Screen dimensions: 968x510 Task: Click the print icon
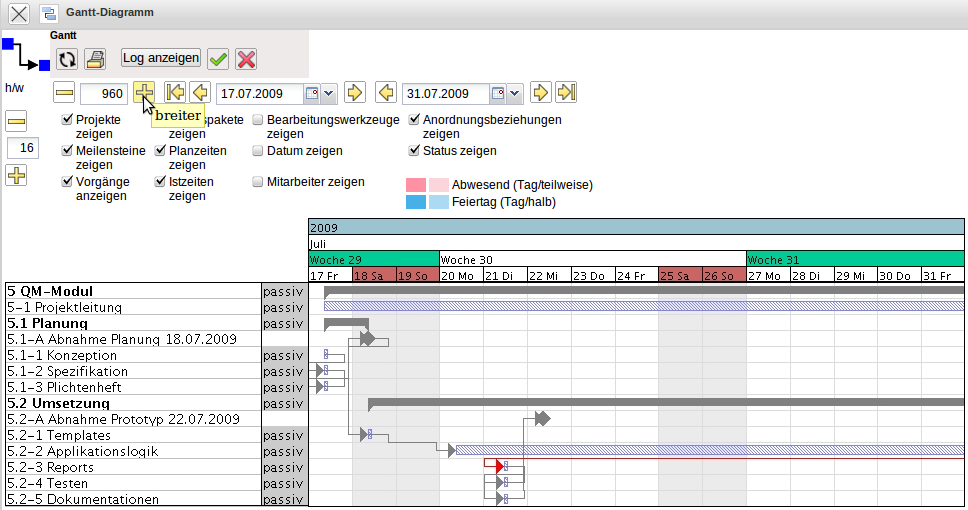[x=94, y=59]
